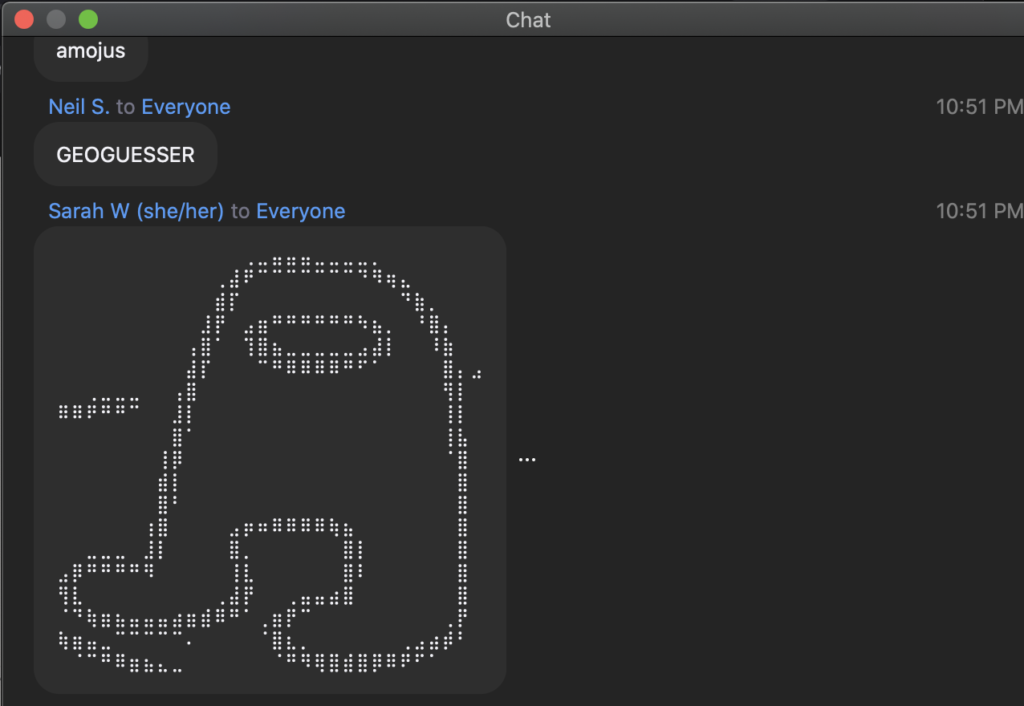Click the word "to" after Sarah W (she/her)
The width and height of the screenshot is (1024, 706).
click(x=240, y=211)
